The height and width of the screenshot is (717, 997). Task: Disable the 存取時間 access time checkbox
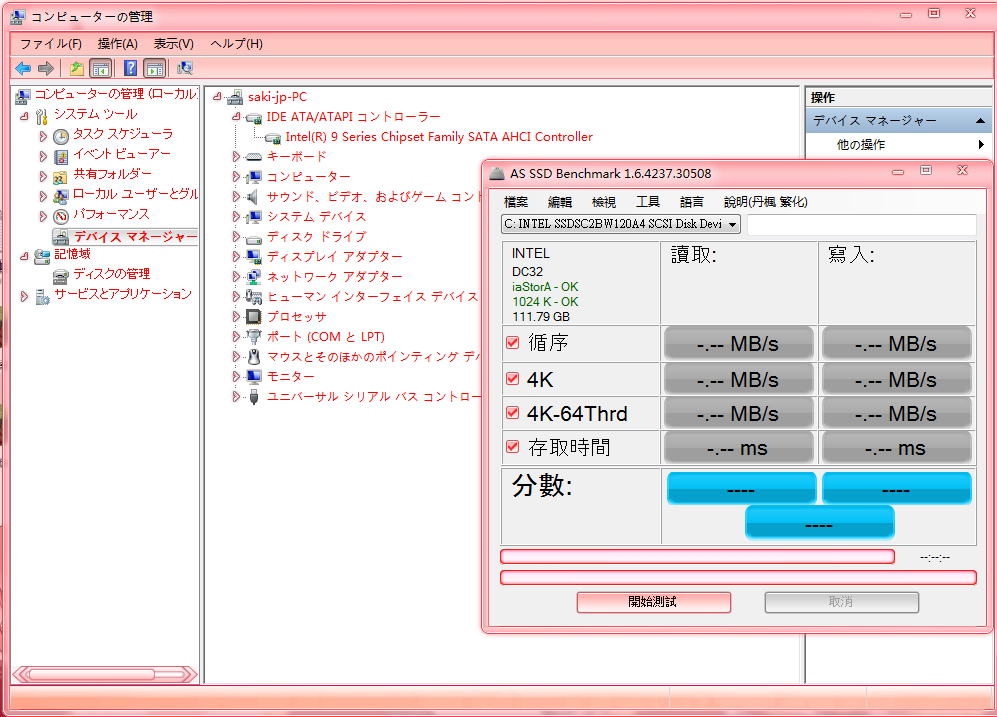(x=513, y=447)
